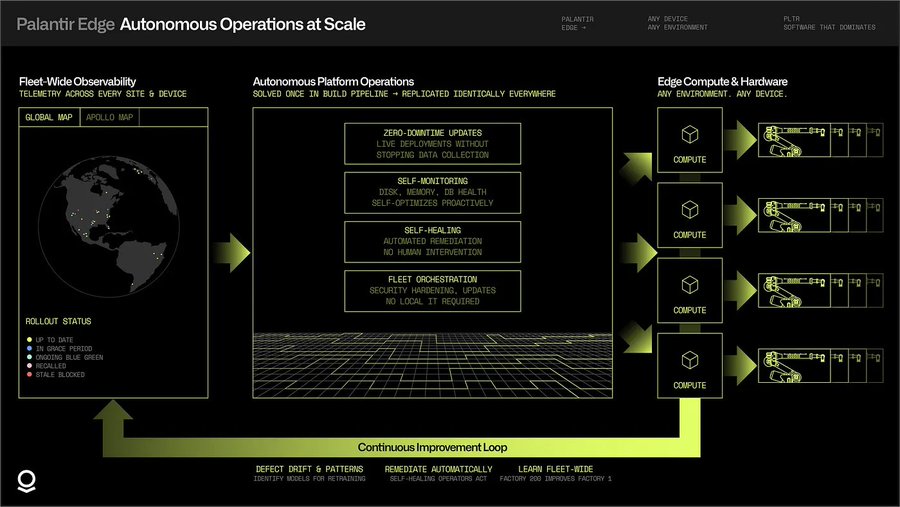Click the second robot arm conveyor illustration
Screen dimensions: 900x507
(820, 215)
